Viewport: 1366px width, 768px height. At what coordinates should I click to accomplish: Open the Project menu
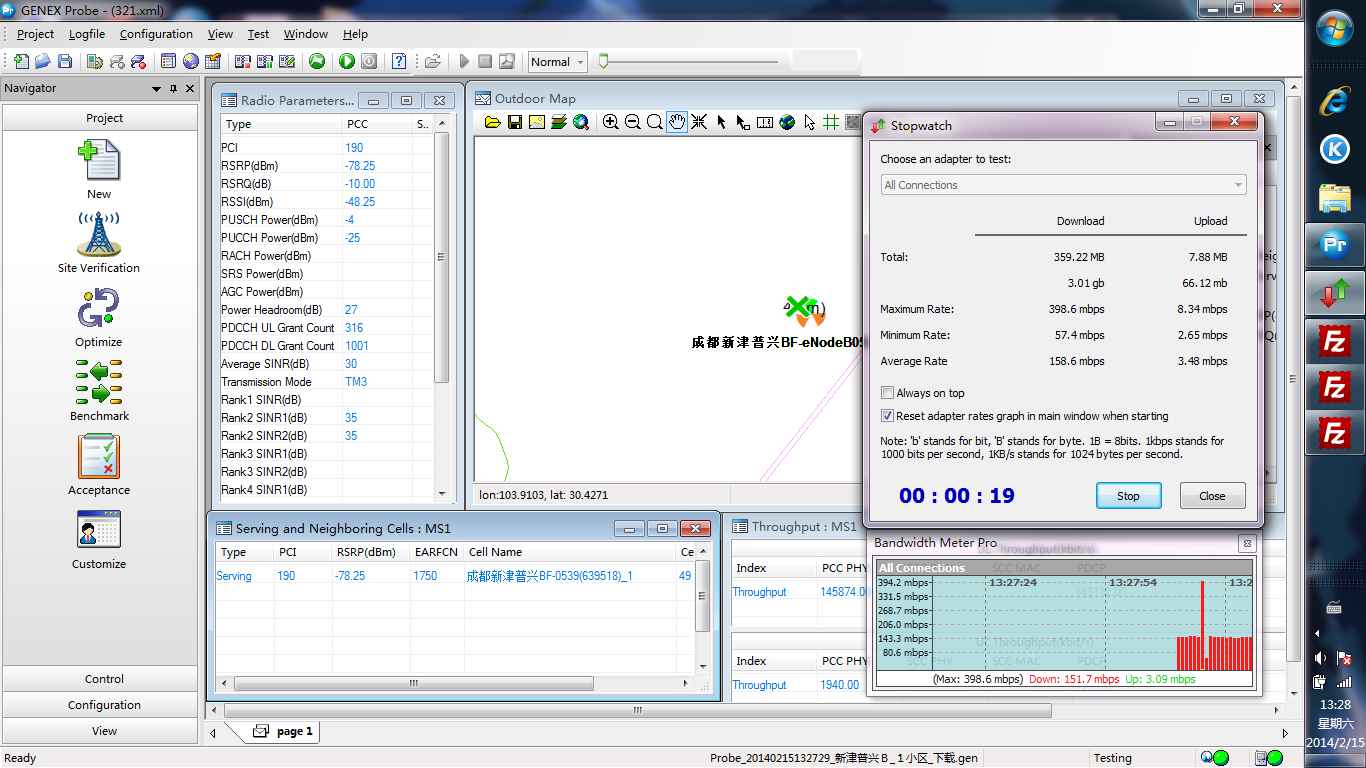[35, 34]
